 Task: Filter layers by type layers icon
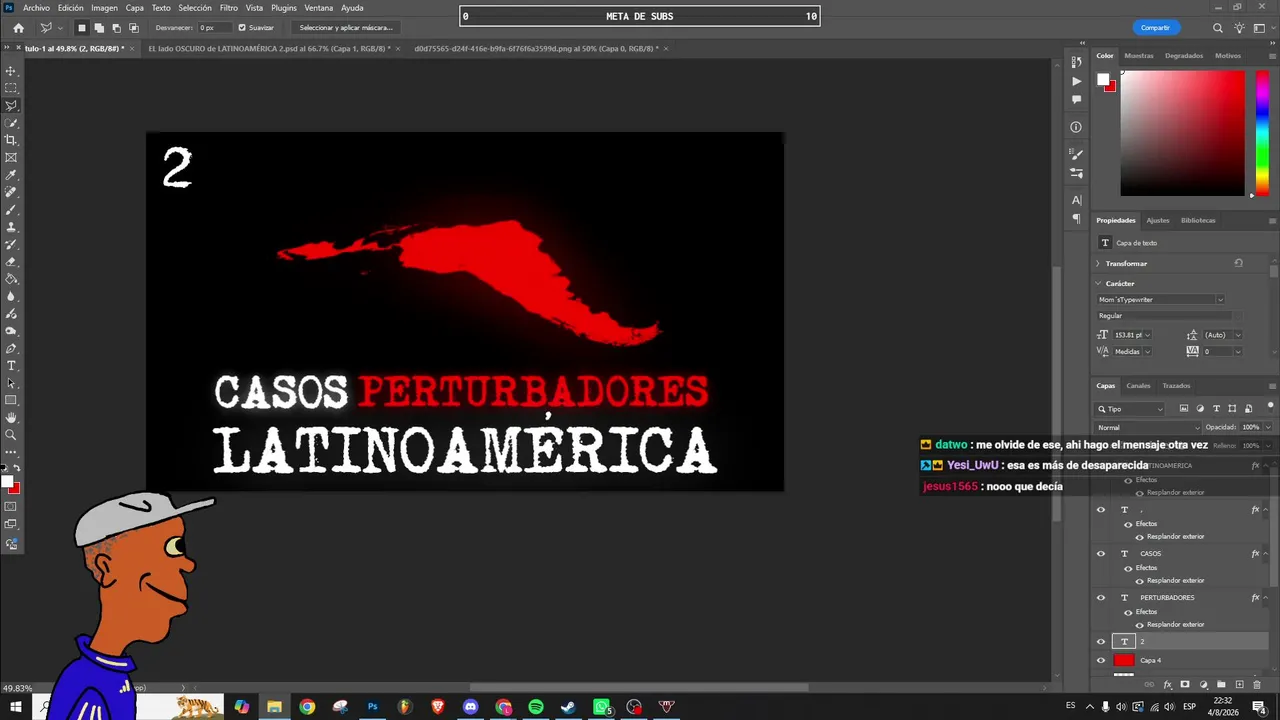click(1216, 409)
